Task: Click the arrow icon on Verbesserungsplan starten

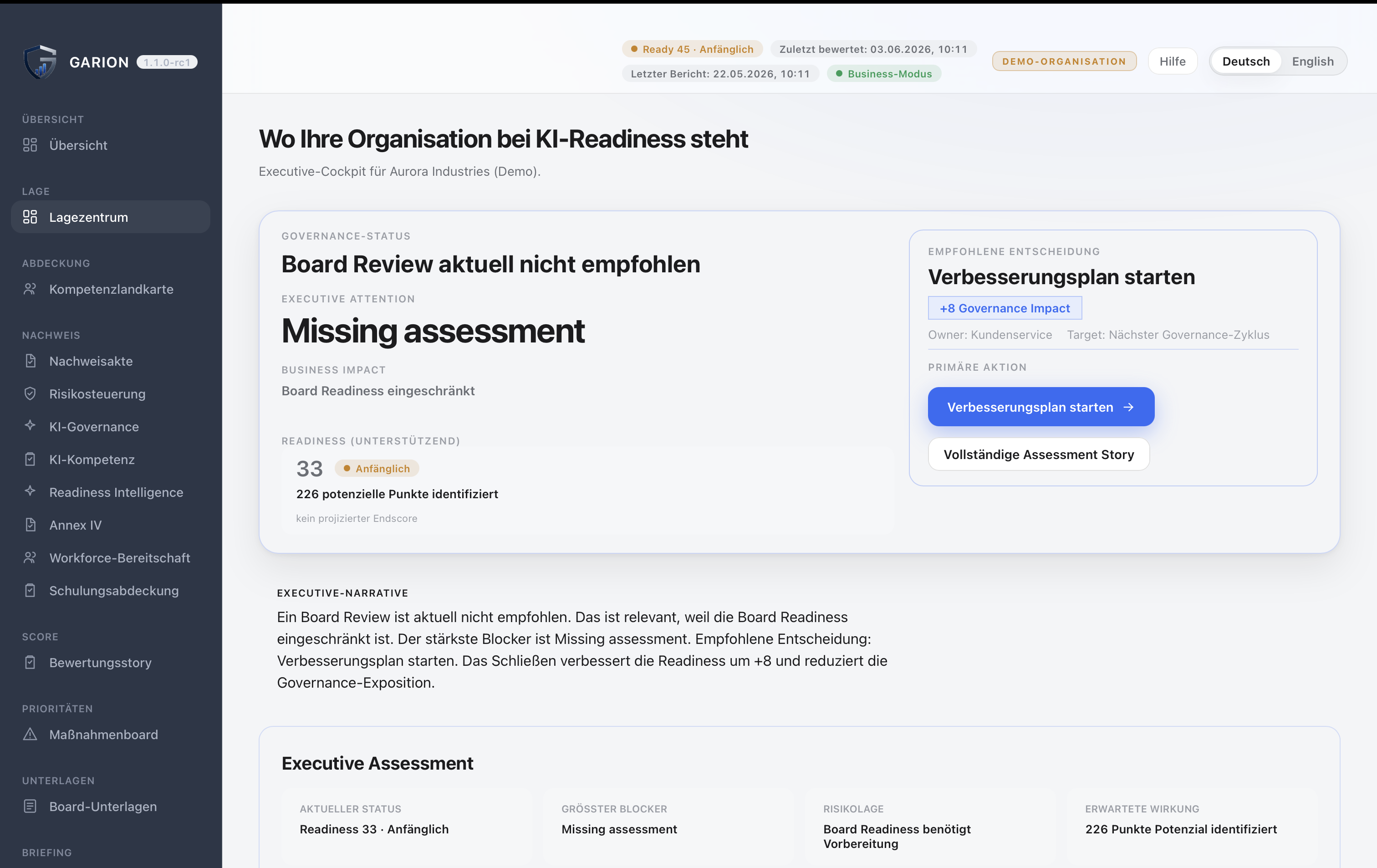Action: (1128, 407)
